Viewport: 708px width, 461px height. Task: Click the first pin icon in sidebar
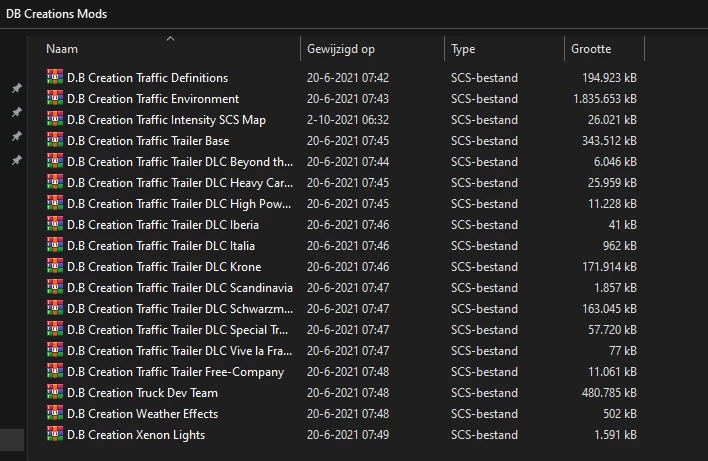pyautogui.click(x=16, y=88)
